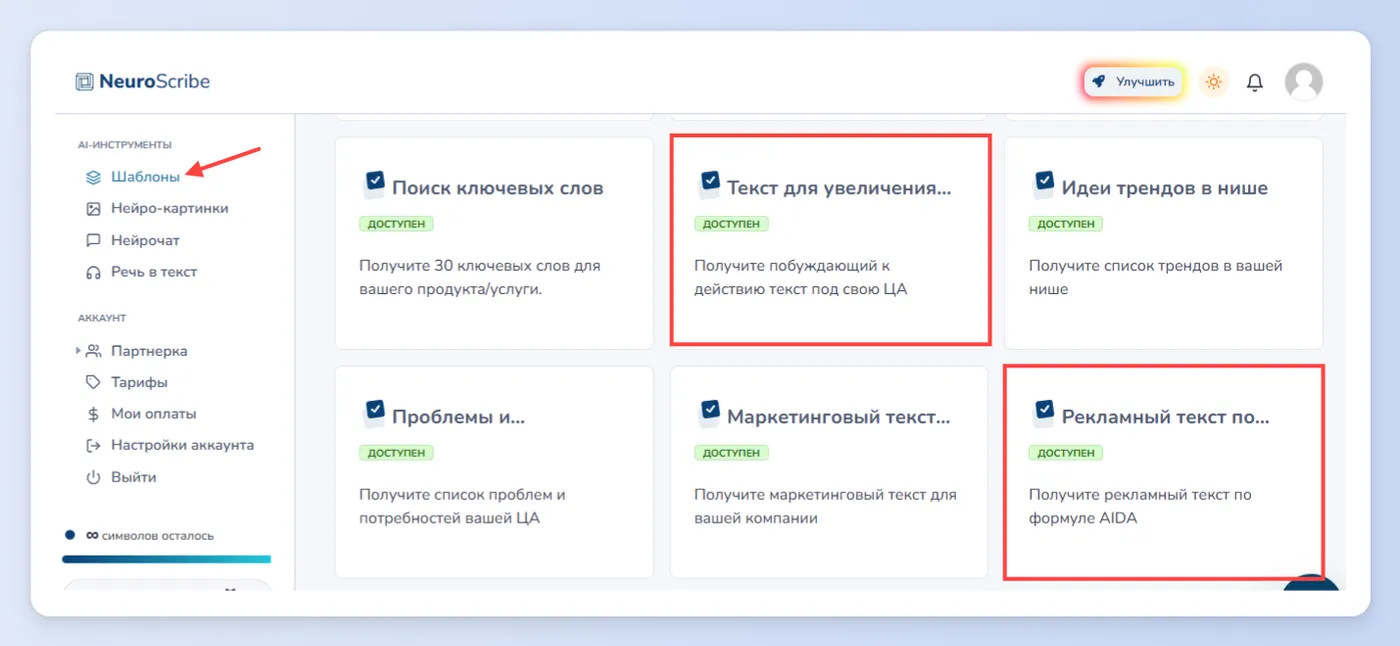Click the checkmark icon on Текст для увеличения card
This screenshot has height=646, width=1400.
[x=709, y=182]
